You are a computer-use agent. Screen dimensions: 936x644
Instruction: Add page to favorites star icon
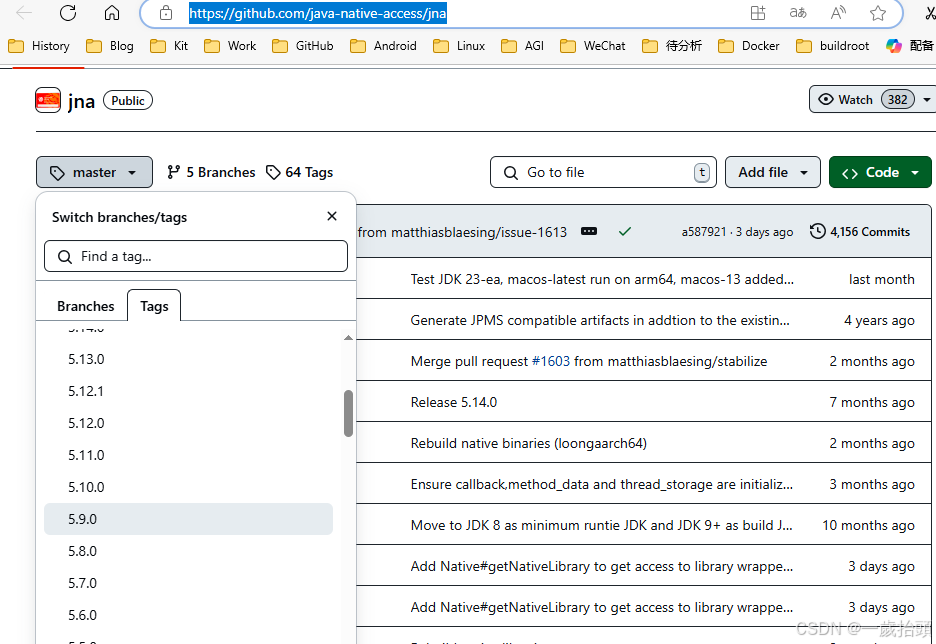878,13
